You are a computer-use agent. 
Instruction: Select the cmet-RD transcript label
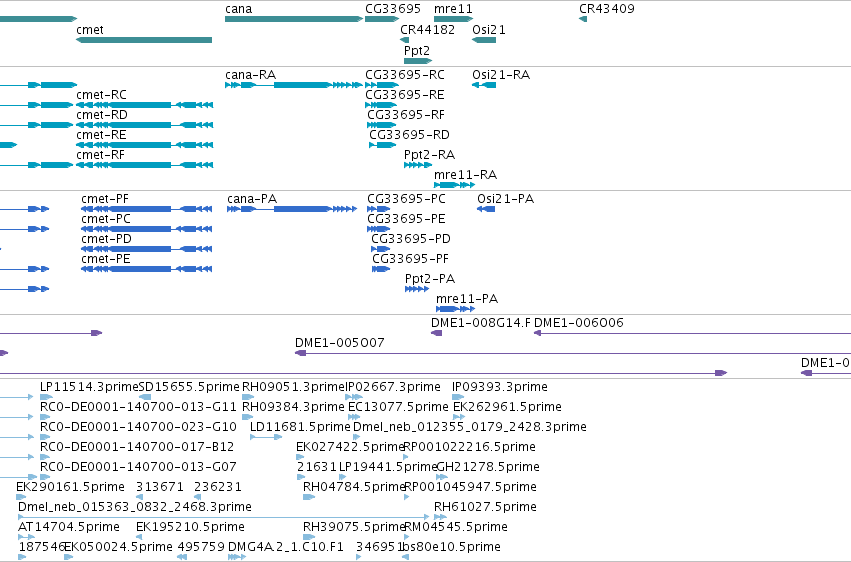click(102, 115)
